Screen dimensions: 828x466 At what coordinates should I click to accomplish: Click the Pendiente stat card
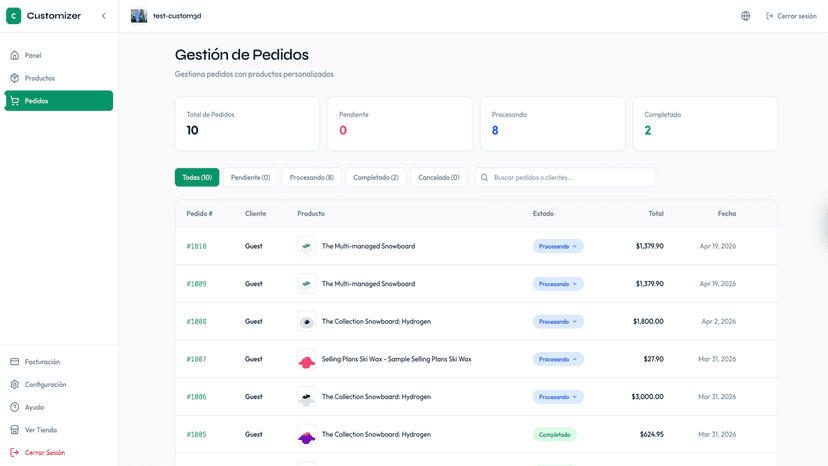coord(400,124)
